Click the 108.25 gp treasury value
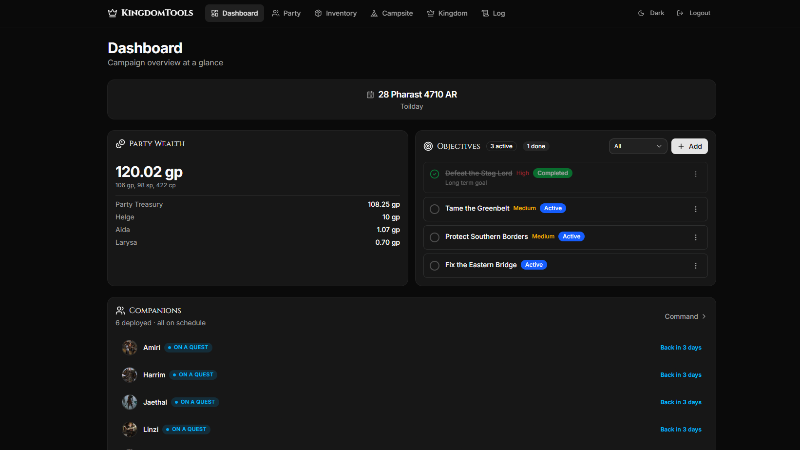Image resolution: width=800 pixels, height=450 pixels. click(x=384, y=204)
